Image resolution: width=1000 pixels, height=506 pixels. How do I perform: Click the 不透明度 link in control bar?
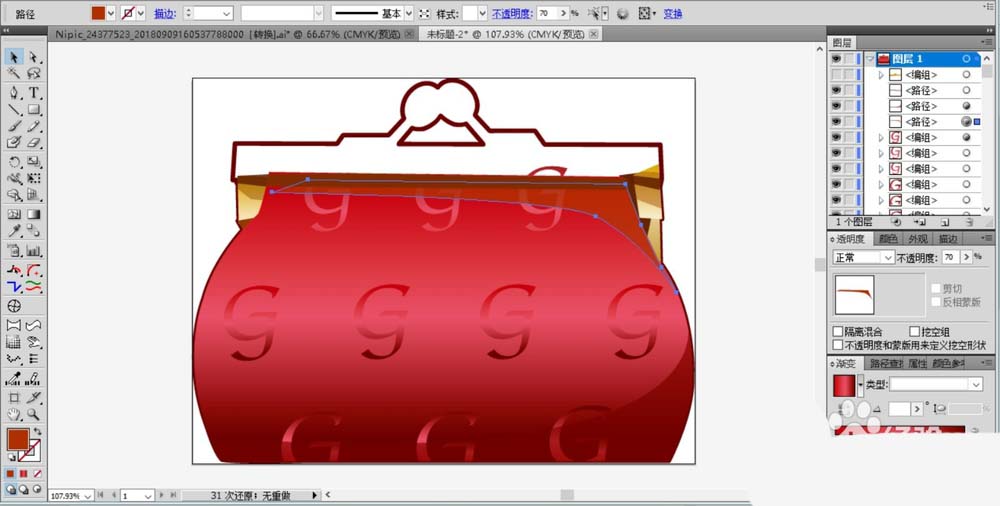512,13
